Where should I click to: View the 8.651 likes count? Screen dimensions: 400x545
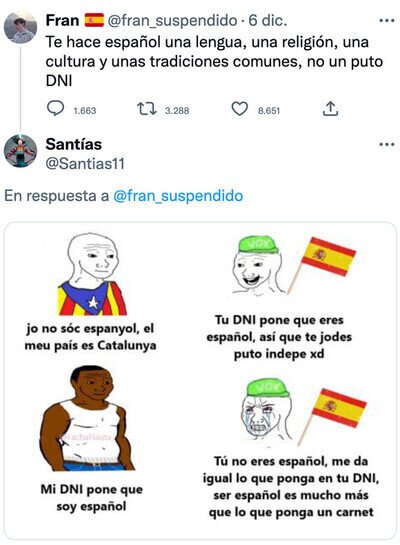(269, 111)
